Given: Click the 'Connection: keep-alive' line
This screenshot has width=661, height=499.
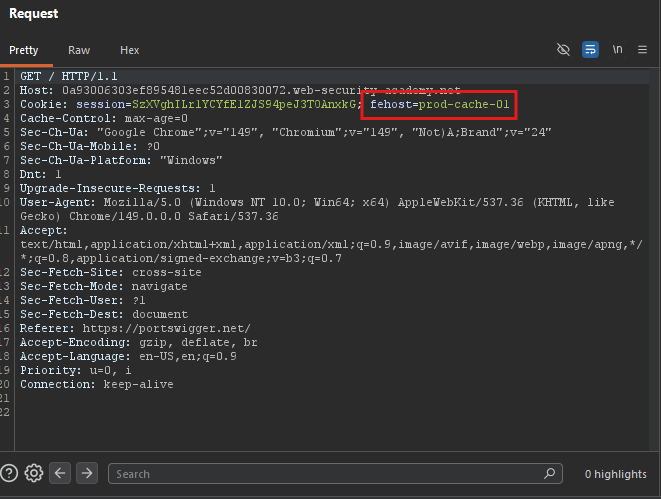Looking at the screenshot, I should tap(97, 384).
